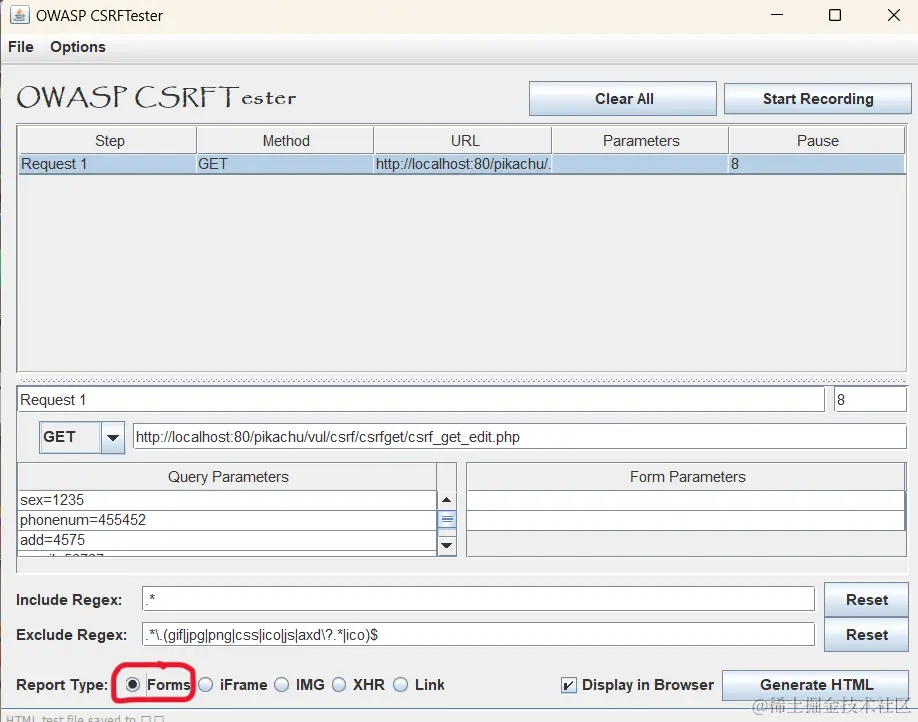Toggle the Display in Browser checkbox
This screenshot has height=722, width=918.
point(568,685)
